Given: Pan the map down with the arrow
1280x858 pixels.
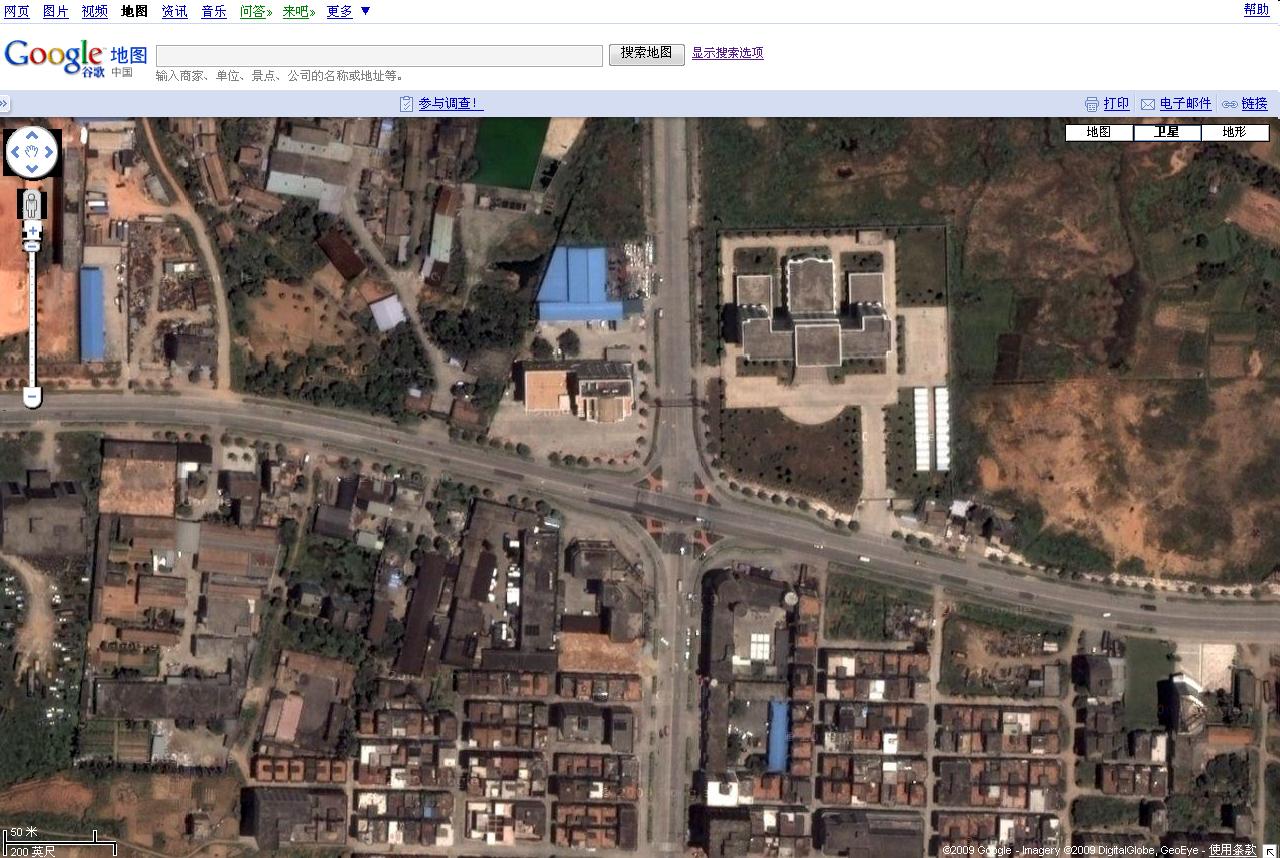Looking at the screenshot, I should (x=32, y=169).
